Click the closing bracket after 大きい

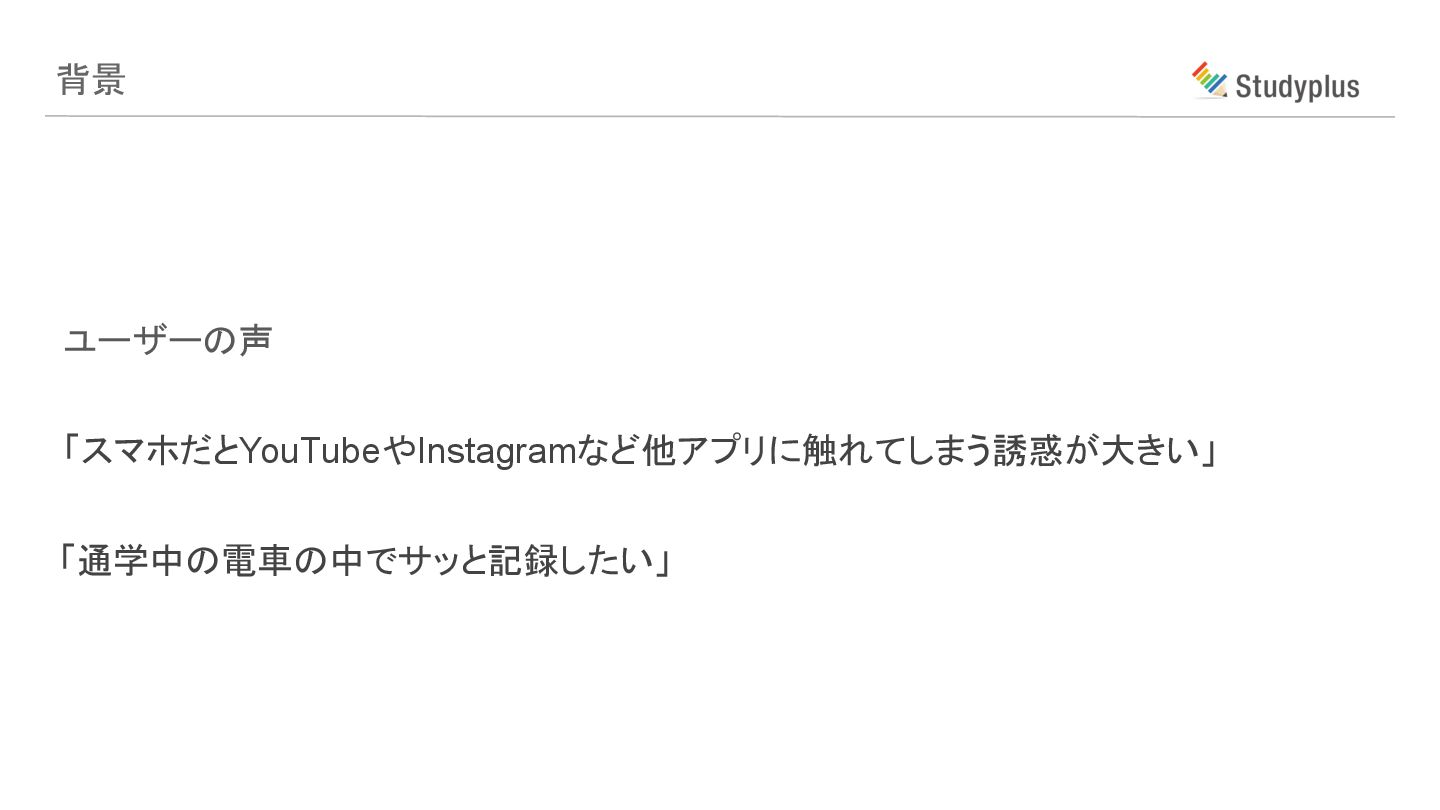coord(1208,455)
